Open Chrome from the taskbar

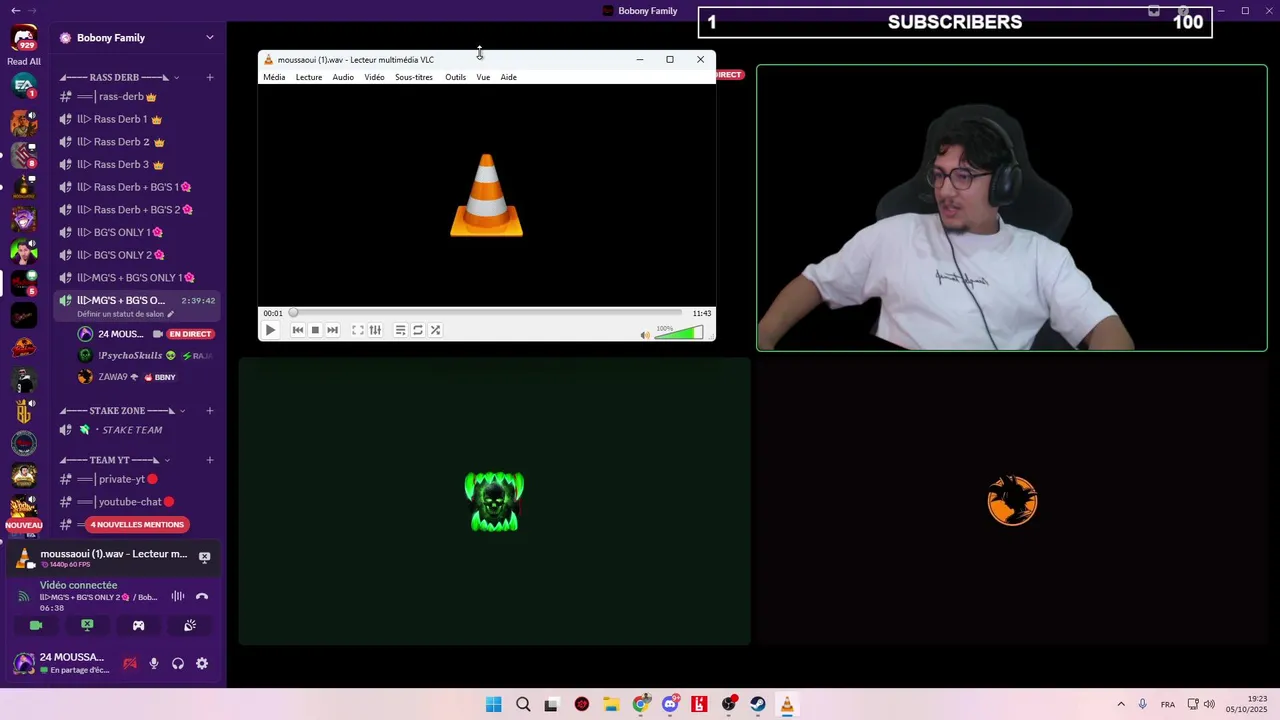641,705
